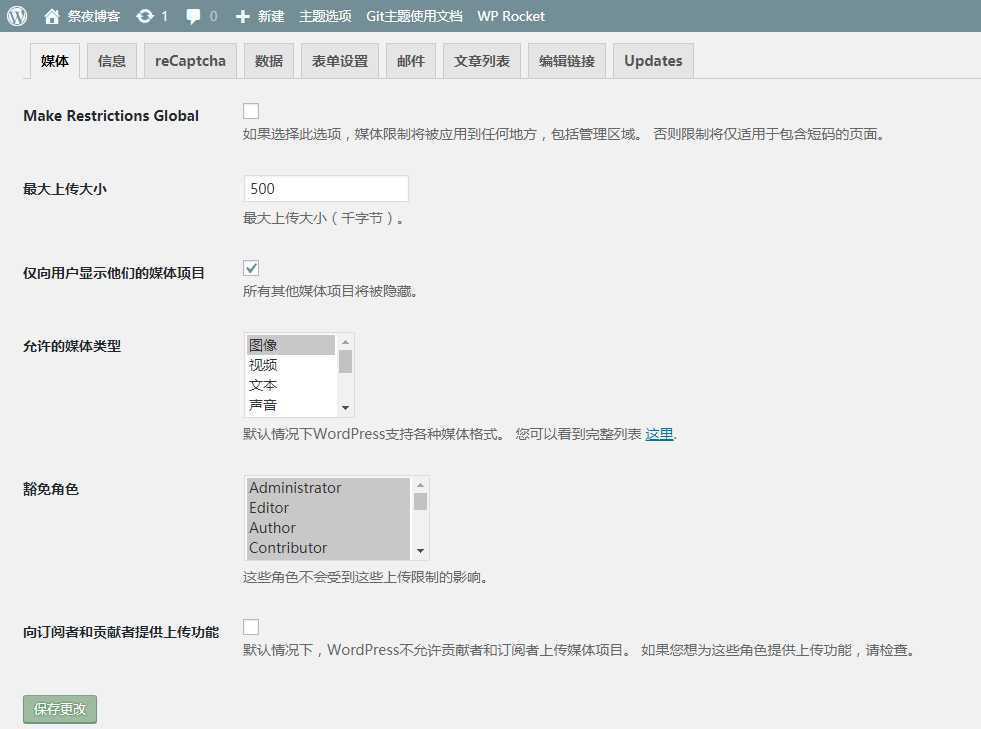Switch to the Updates tab
981x729 pixels.
point(653,61)
